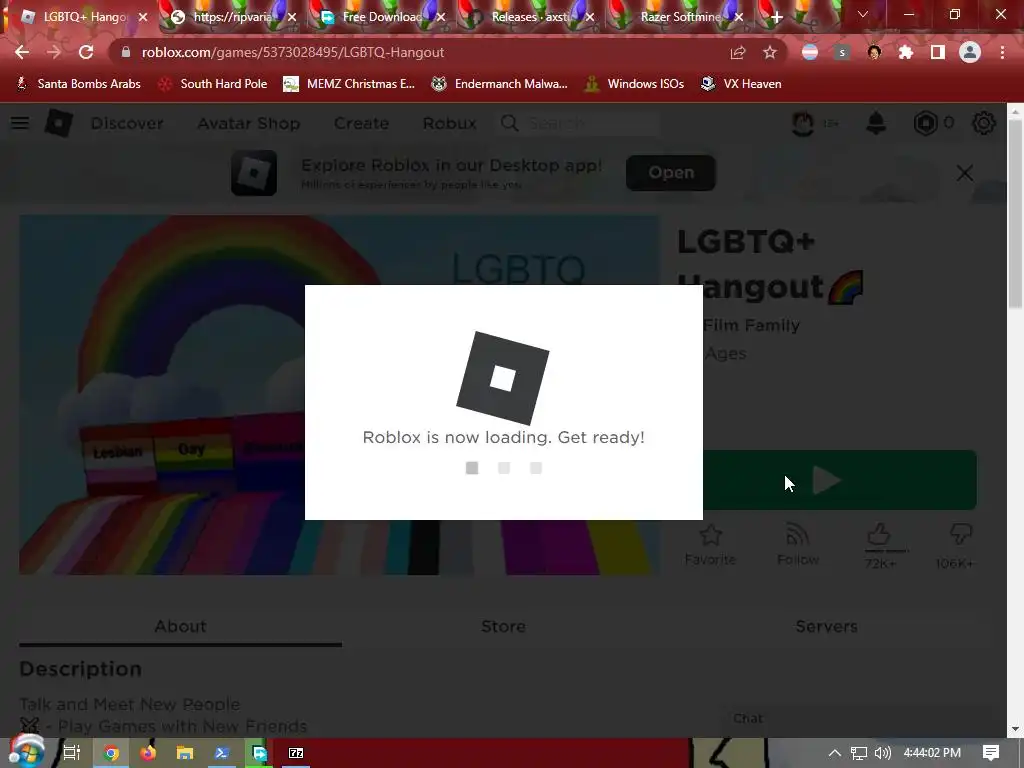This screenshot has width=1024, height=768.
Task: Open Roblox notifications bell
Action: [x=876, y=123]
